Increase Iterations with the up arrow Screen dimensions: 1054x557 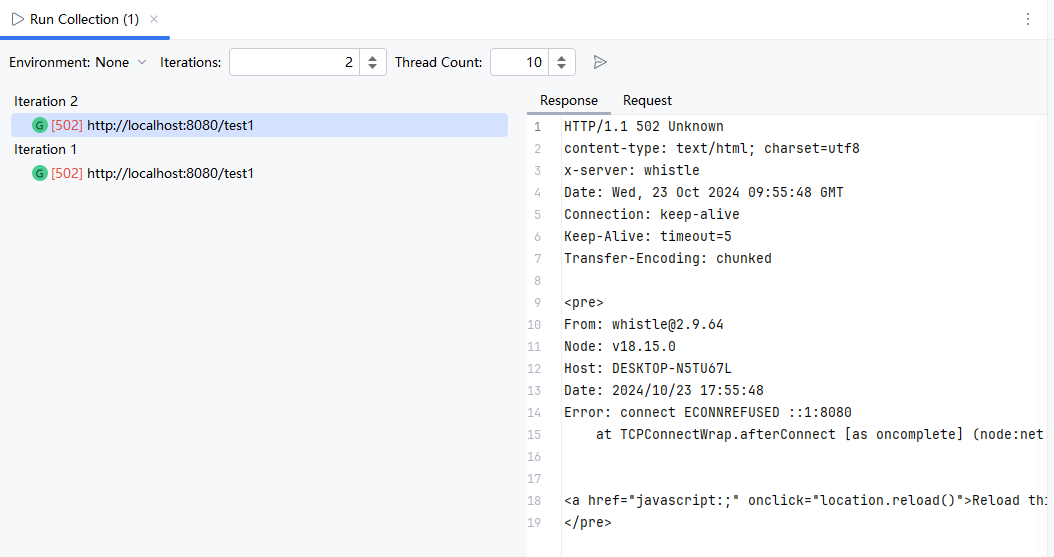[372, 57]
